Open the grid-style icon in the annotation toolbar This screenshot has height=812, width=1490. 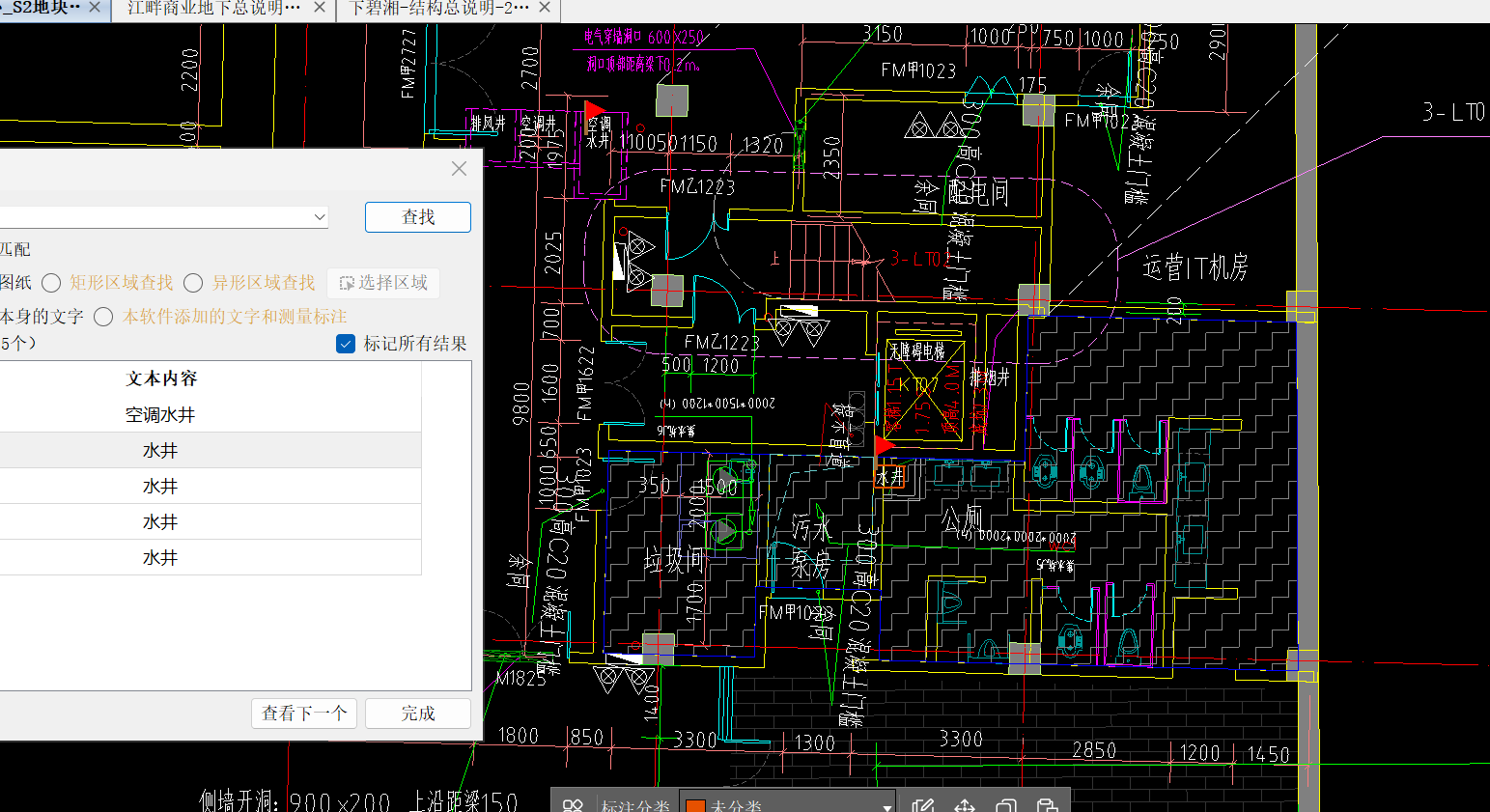click(x=573, y=805)
